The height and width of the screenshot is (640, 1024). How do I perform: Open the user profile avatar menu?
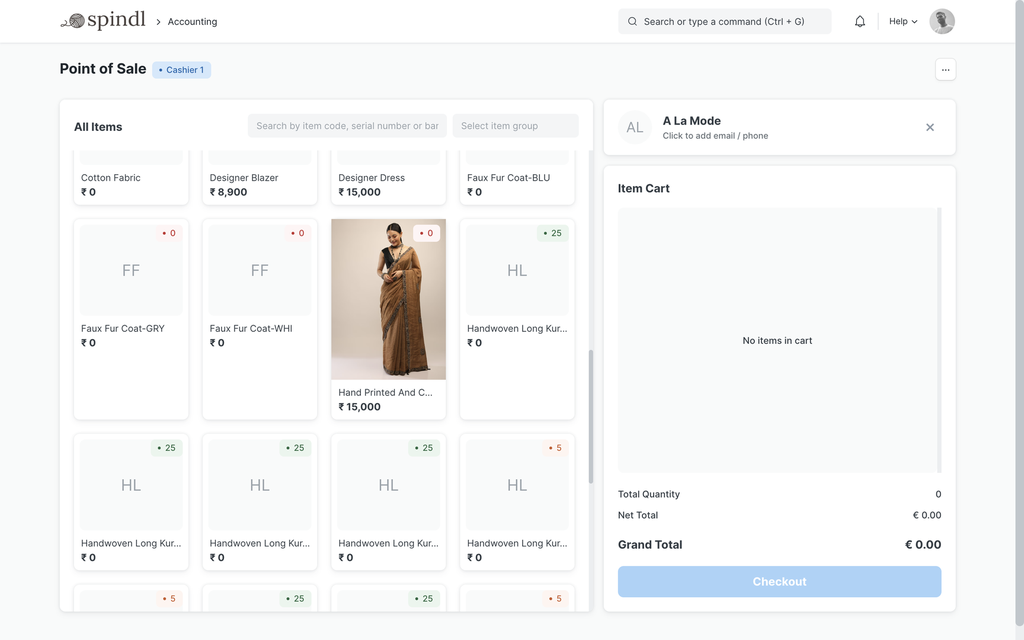pyautogui.click(x=941, y=21)
